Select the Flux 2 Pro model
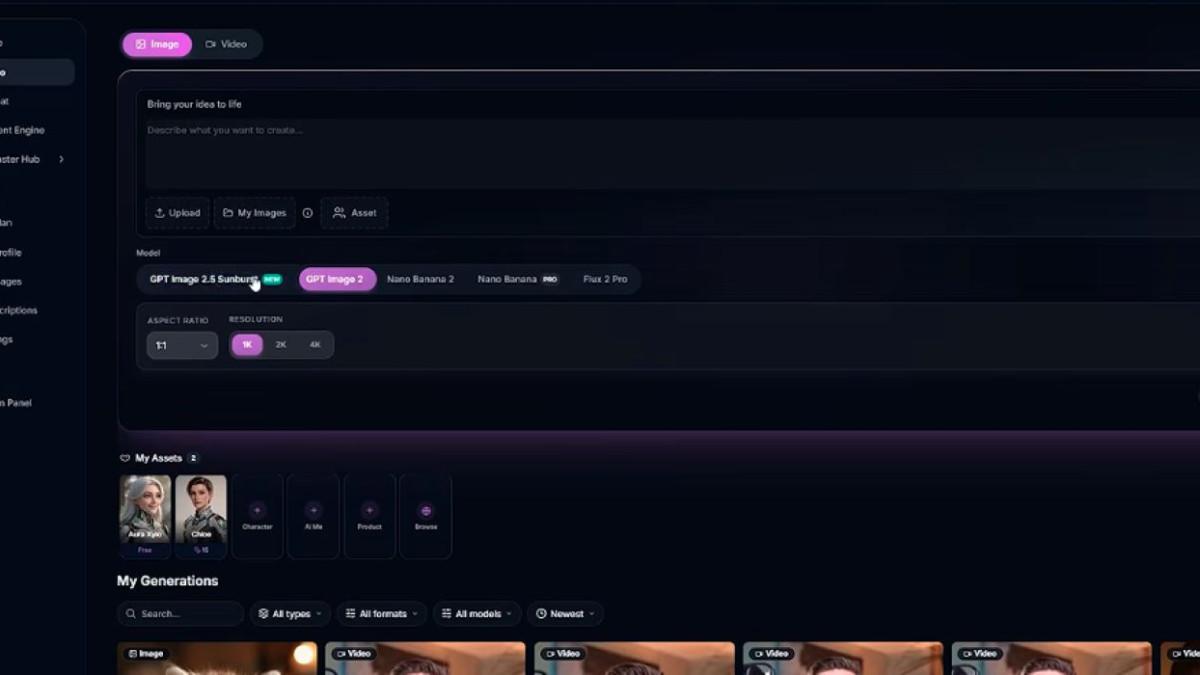The image size is (1200, 675). (605, 279)
